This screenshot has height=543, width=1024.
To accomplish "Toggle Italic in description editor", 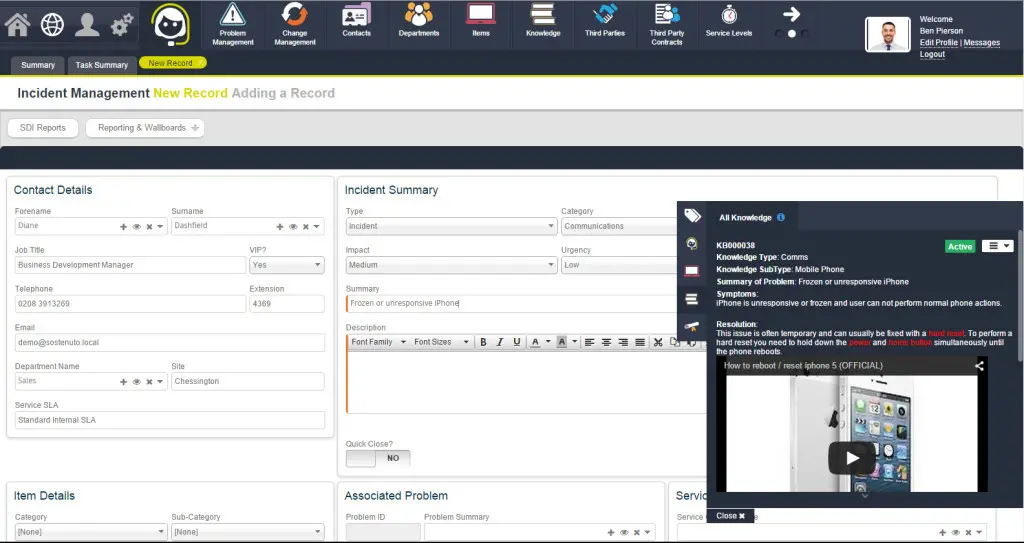I will coord(500,342).
